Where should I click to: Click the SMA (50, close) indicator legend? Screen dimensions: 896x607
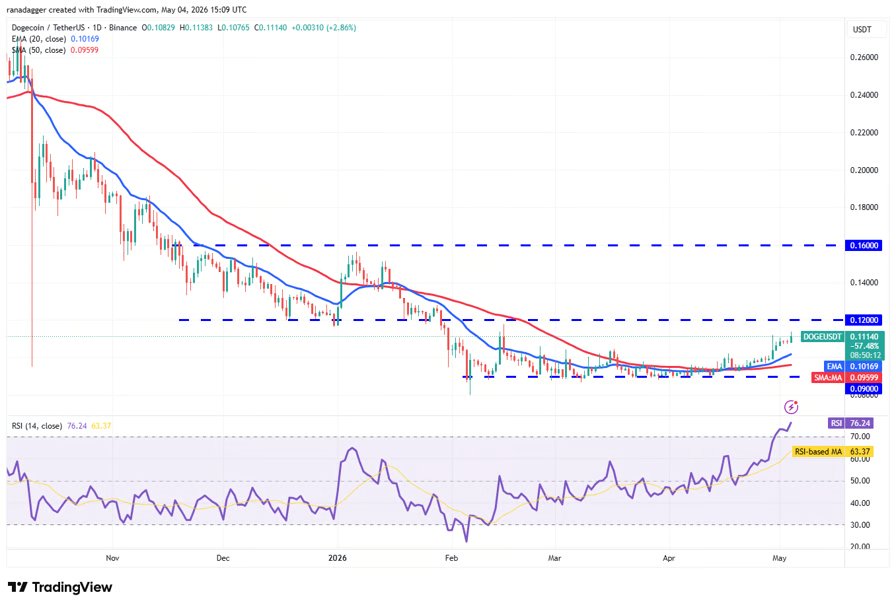55,50
